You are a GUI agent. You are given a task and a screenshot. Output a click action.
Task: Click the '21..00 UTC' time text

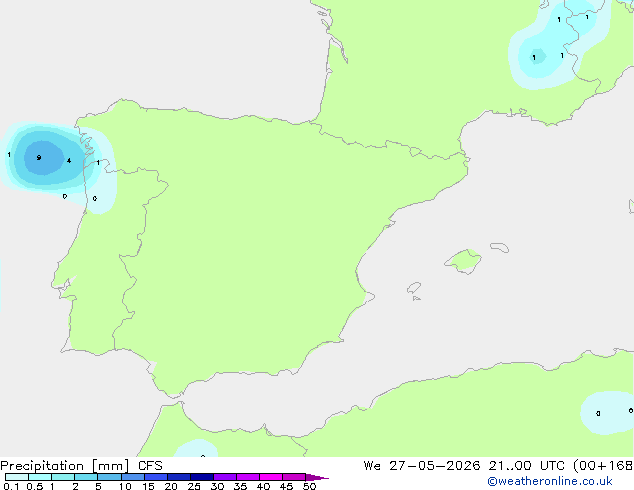526,466
